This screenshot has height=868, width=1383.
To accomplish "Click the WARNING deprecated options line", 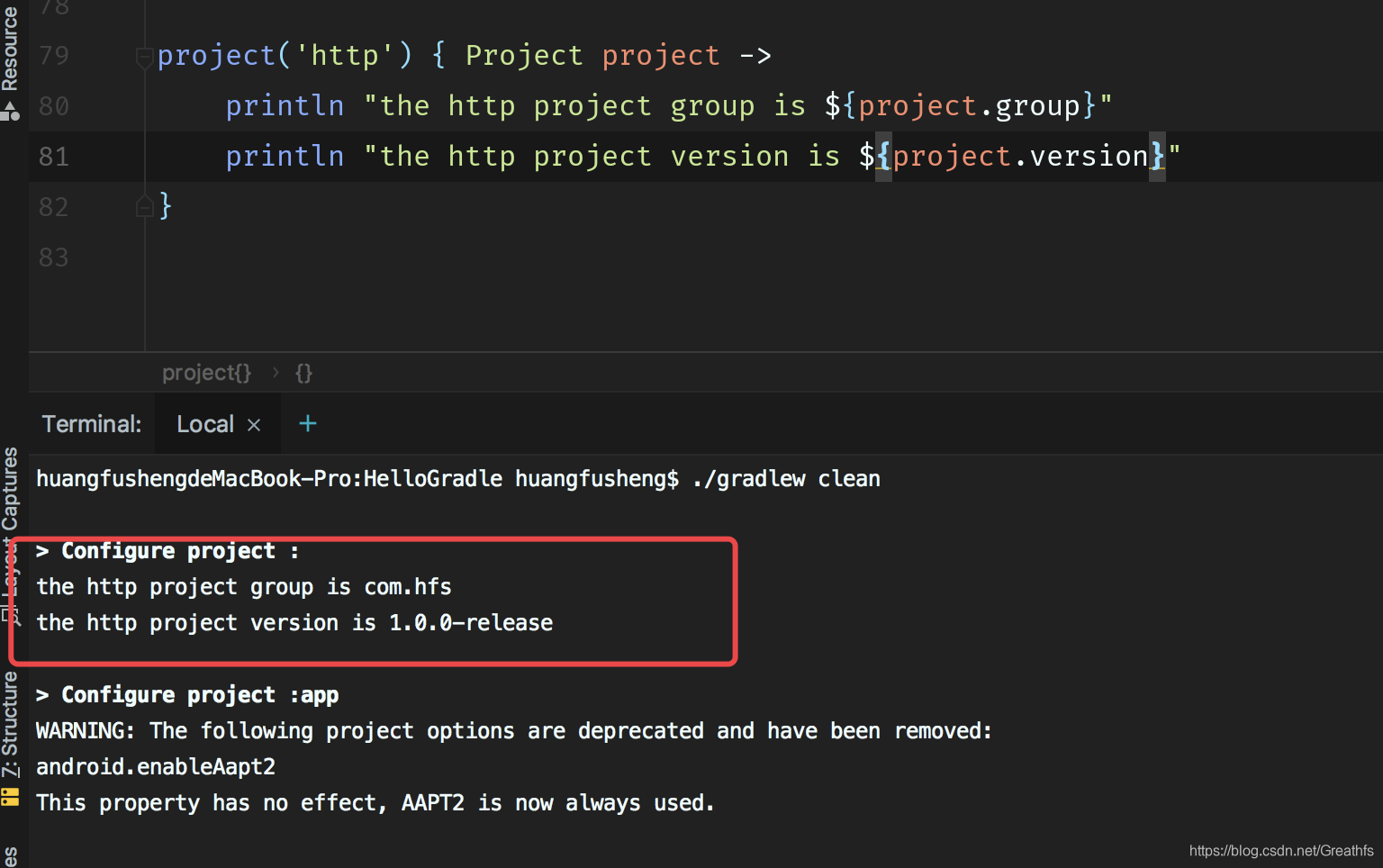I will (514, 731).
